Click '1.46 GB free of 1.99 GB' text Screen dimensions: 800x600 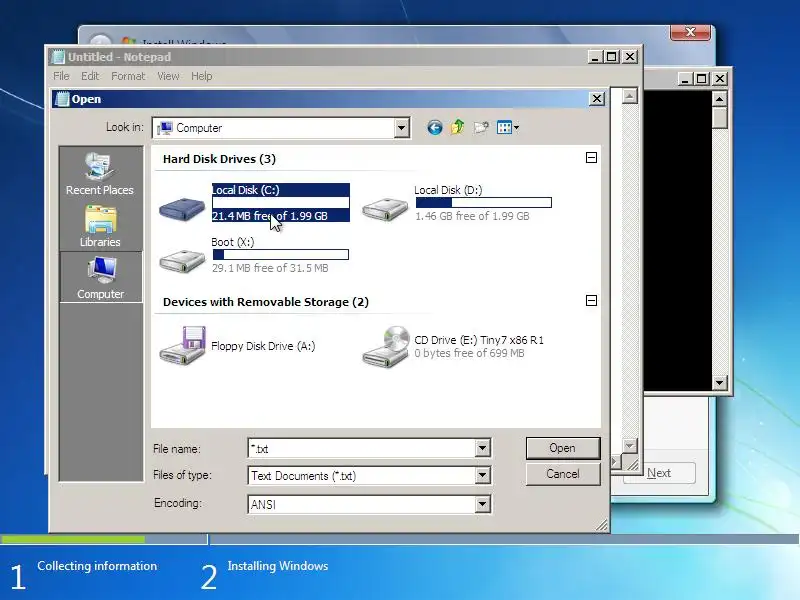[x=472, y=216]
